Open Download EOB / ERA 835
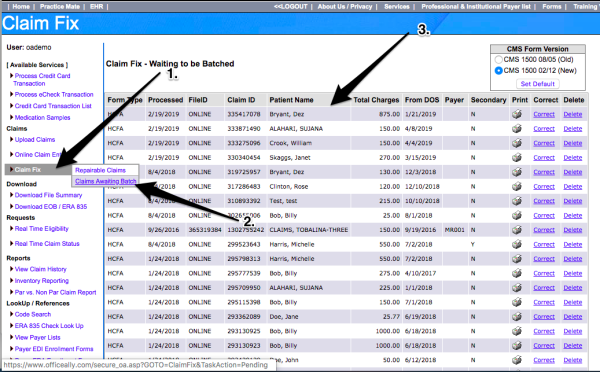 [51, 207]
